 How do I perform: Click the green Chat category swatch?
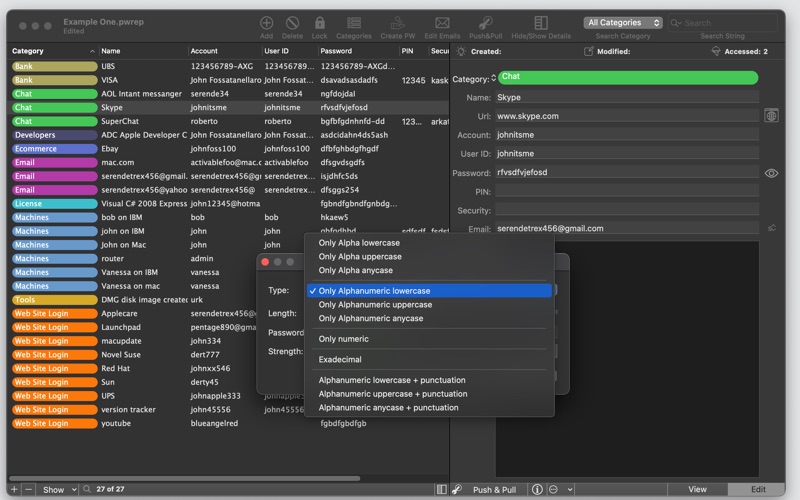tap(627, 77)
